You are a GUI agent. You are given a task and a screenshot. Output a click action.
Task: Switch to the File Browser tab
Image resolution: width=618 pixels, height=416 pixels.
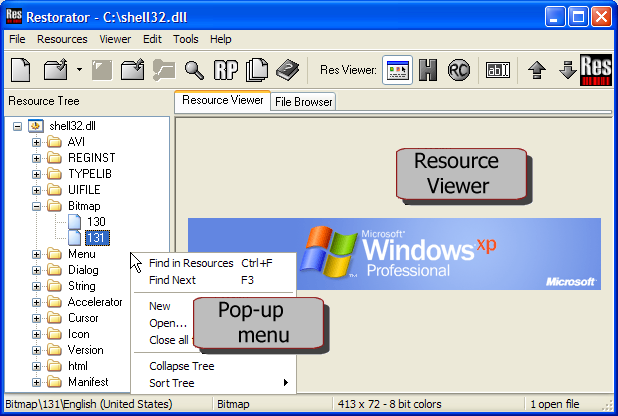tap(303, 101)
